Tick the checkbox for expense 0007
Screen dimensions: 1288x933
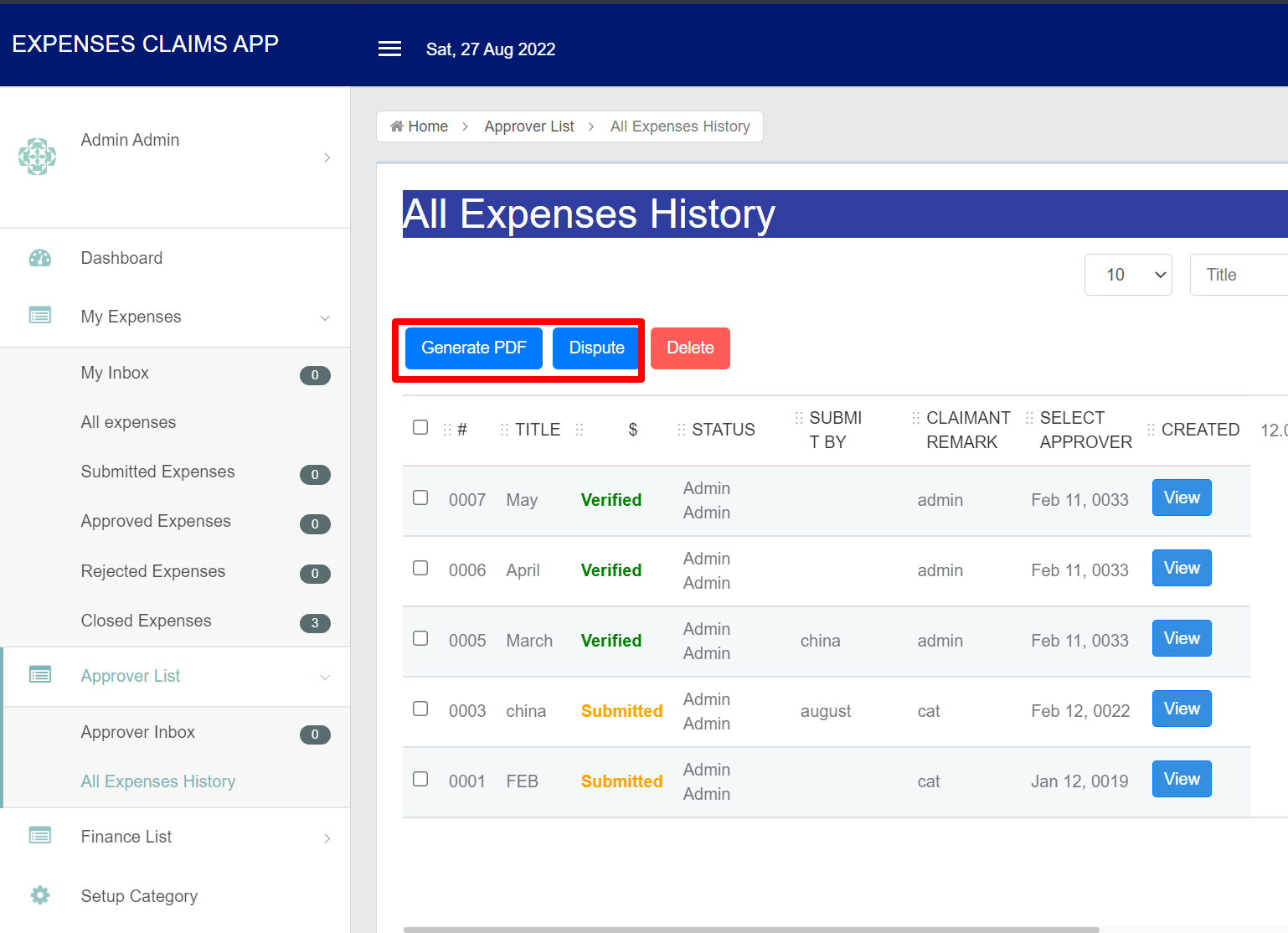420,498
